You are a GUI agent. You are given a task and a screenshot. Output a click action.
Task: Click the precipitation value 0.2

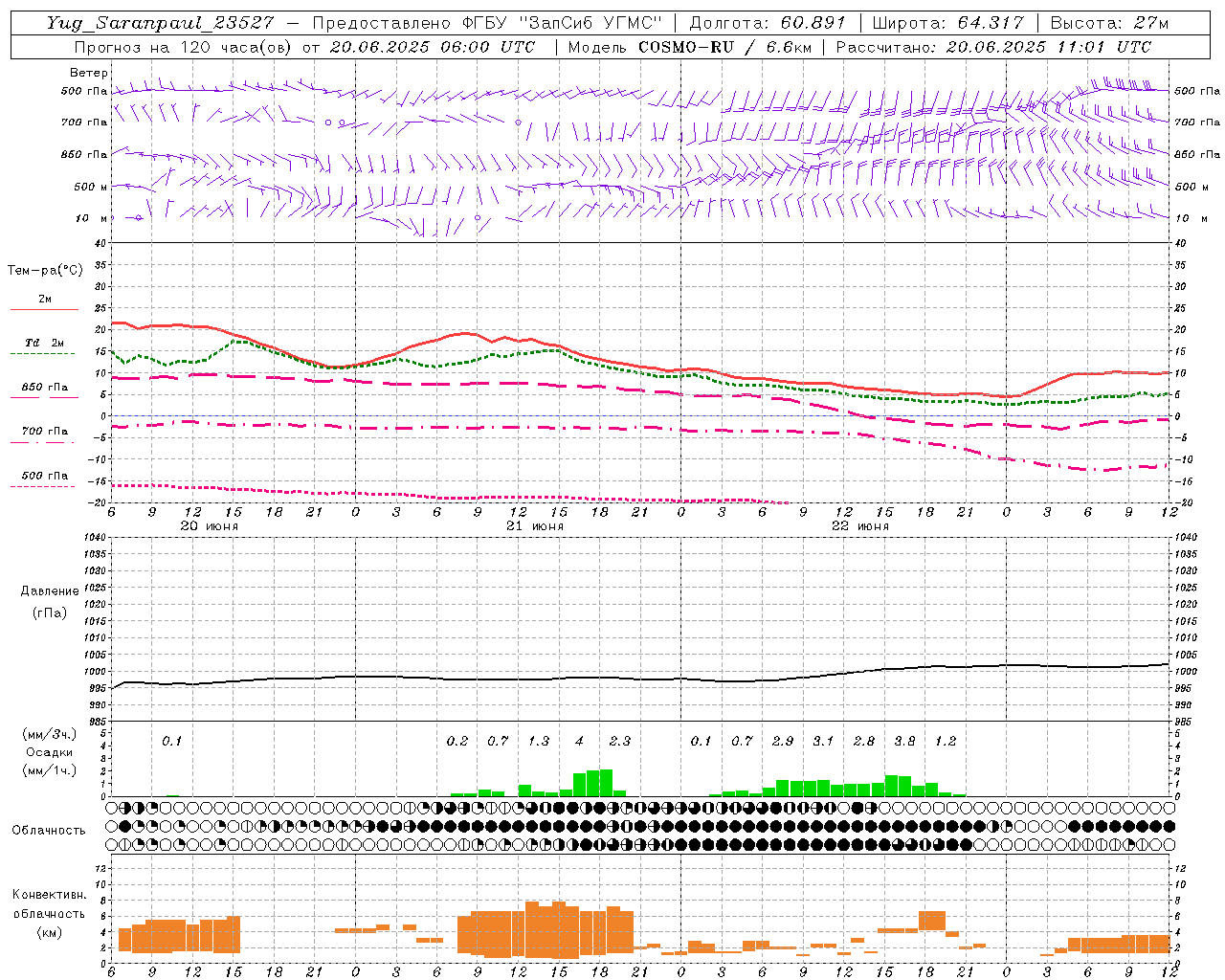pos(457,741)
